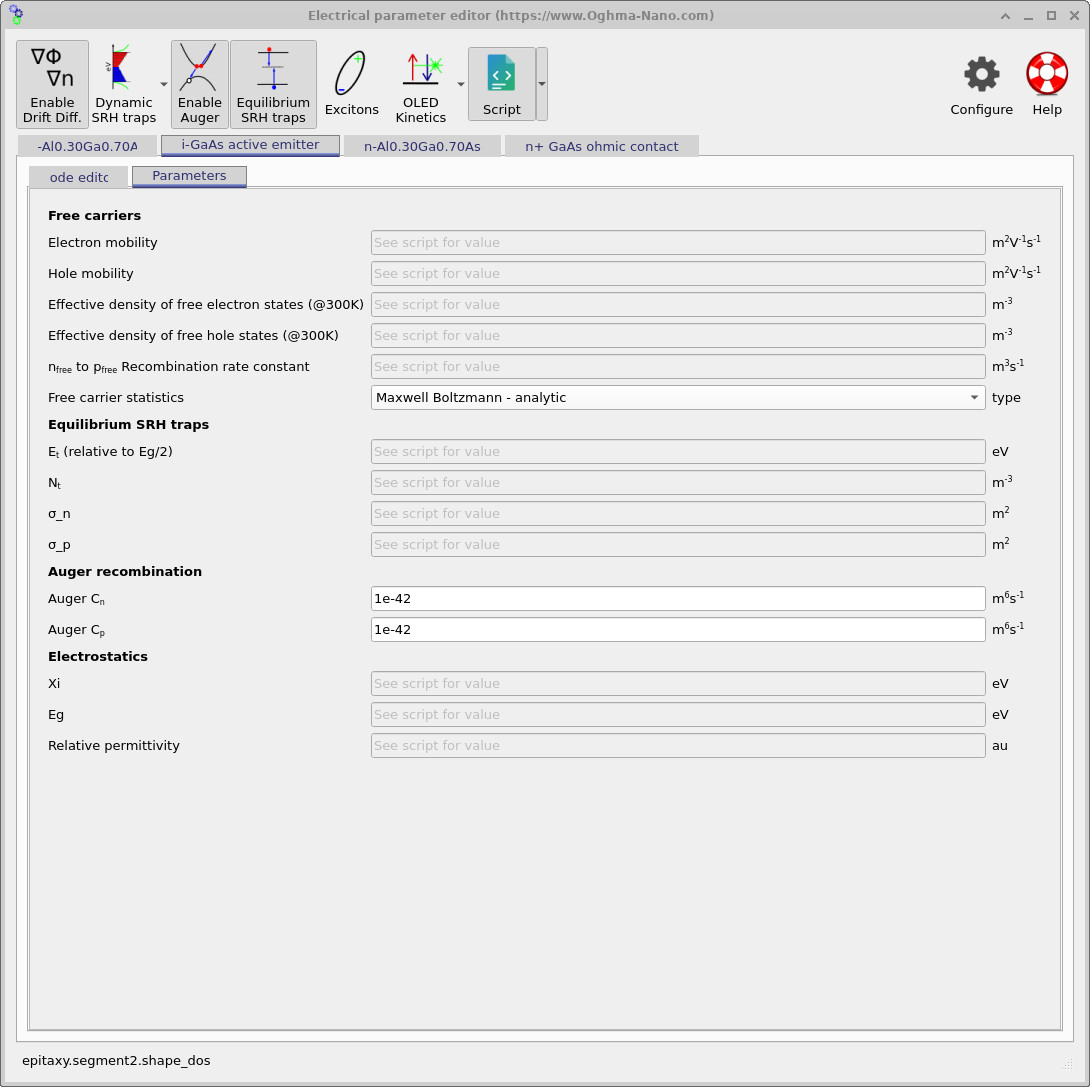Viewport: 1090px width, 1087px height.
Task: Focus the Xi input field
Action: (x=678, y=684)
